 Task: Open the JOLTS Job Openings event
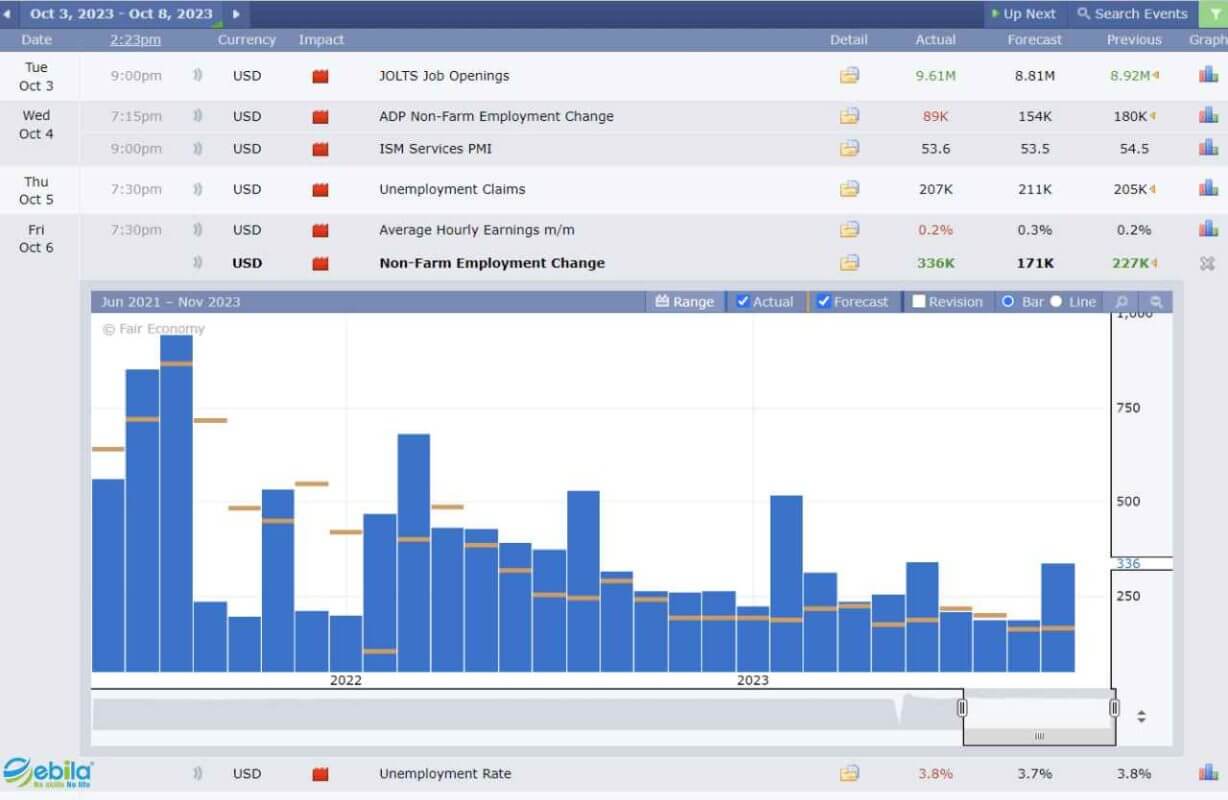[x=444, y=75]
